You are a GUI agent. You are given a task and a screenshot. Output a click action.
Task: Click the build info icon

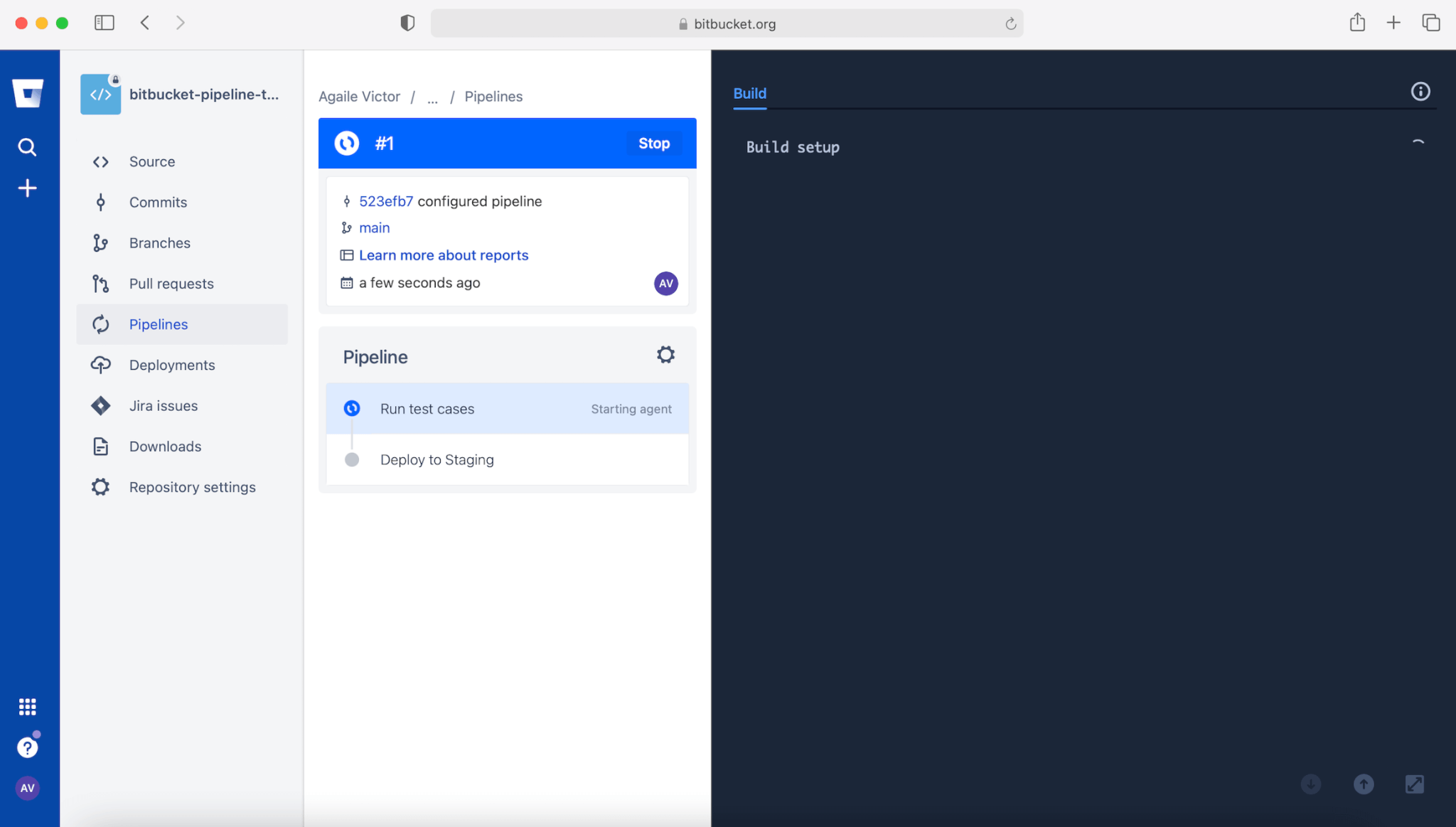tap(1420, 92)
